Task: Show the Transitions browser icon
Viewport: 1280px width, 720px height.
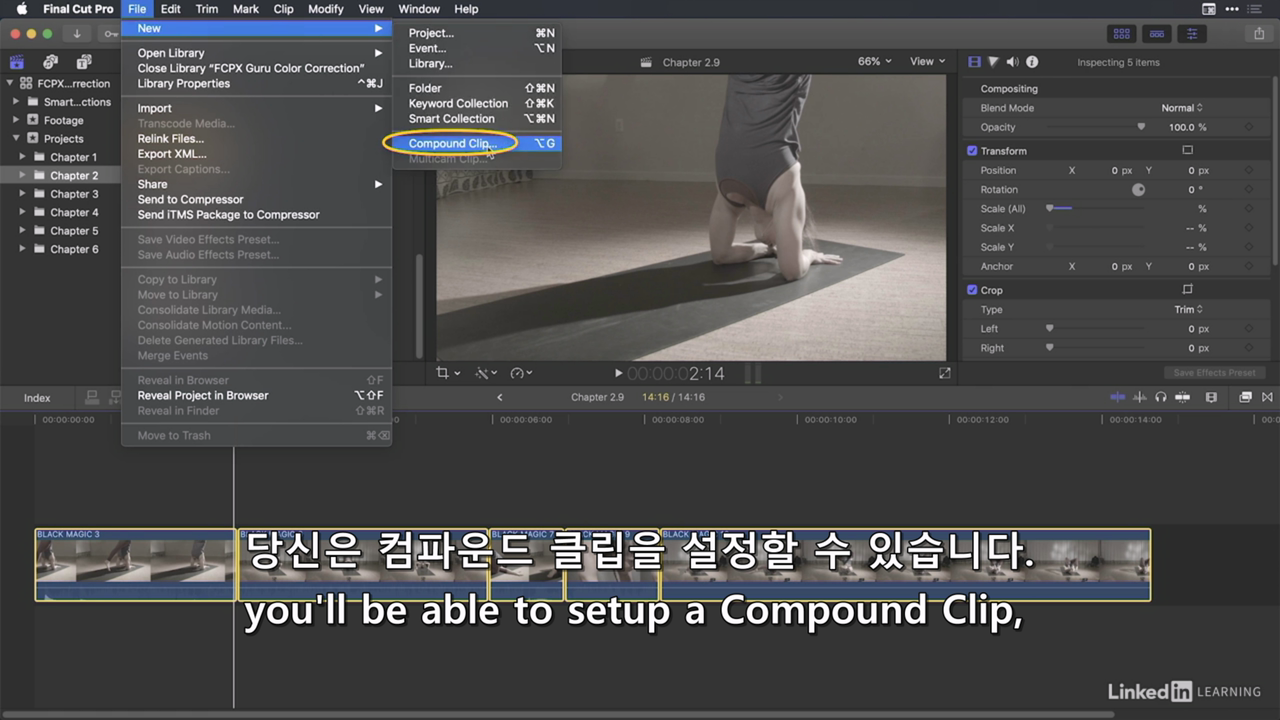Action: (1267, 397)
